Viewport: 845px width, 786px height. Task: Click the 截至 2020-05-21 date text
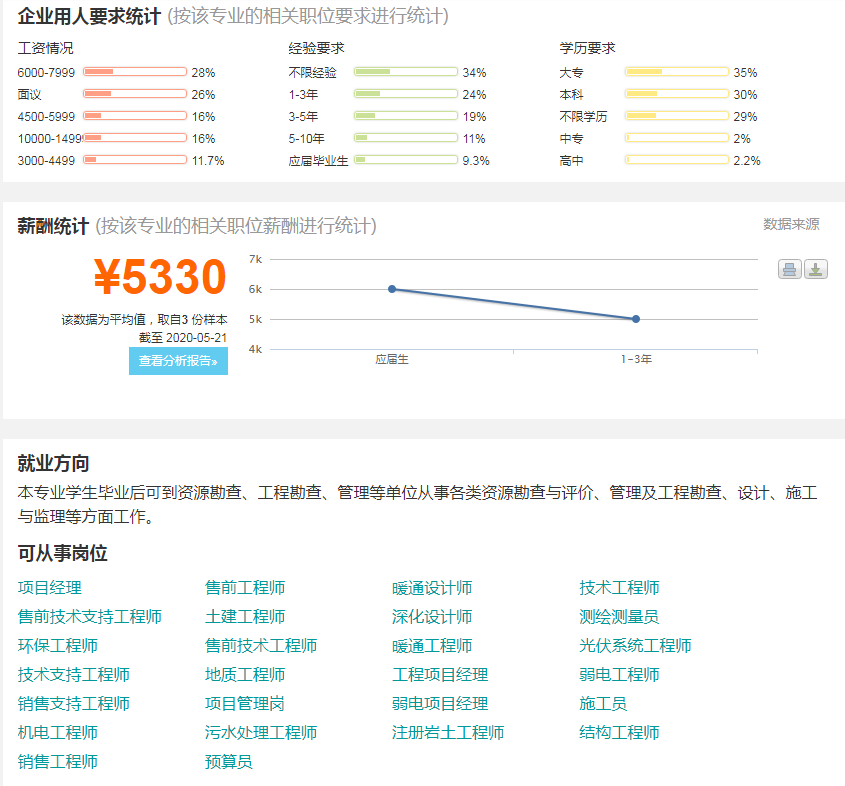pos(183,338)
